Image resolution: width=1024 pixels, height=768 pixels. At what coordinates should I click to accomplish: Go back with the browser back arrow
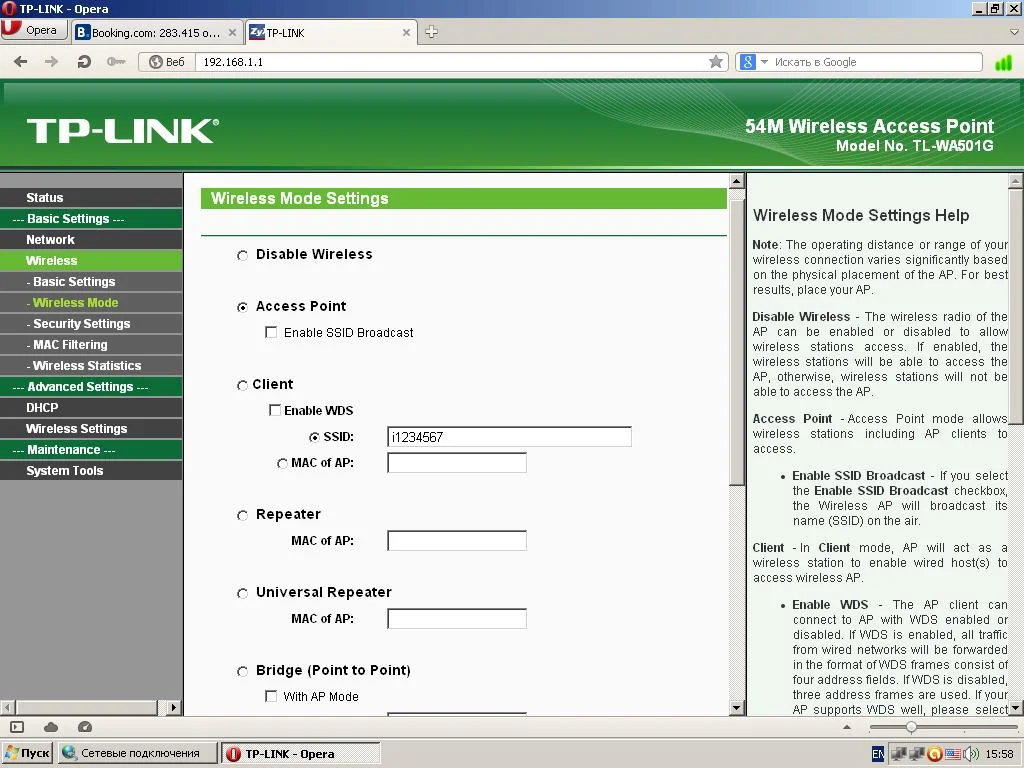[21, 62]
